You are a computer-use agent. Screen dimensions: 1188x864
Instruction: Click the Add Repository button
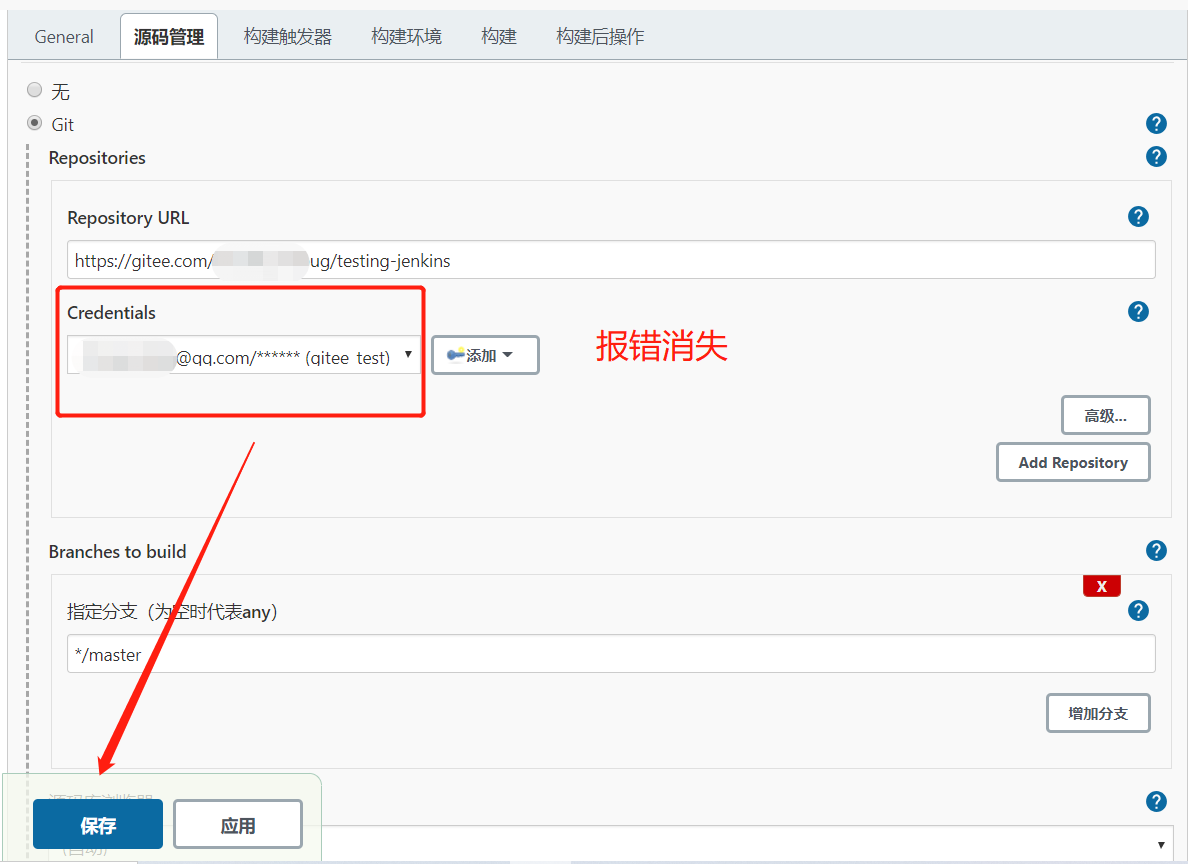click(1073, 462)
